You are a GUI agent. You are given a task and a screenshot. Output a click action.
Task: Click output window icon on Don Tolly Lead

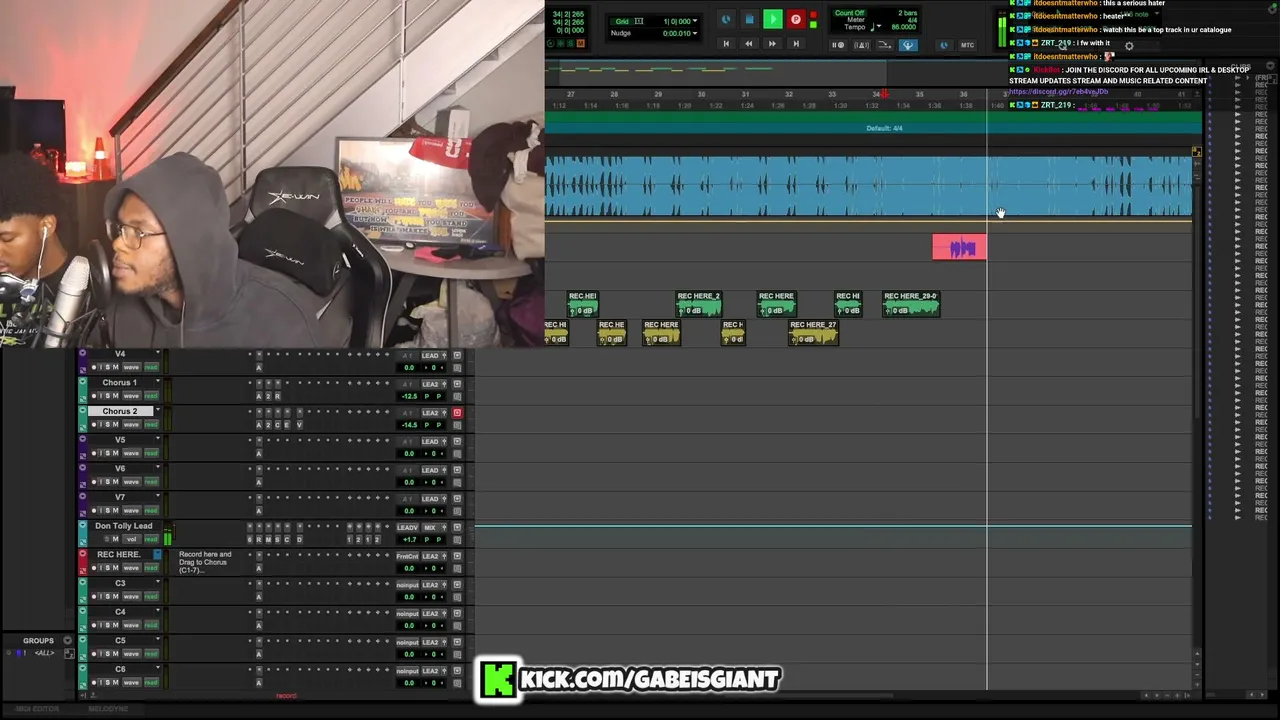(x=457, y=527)
